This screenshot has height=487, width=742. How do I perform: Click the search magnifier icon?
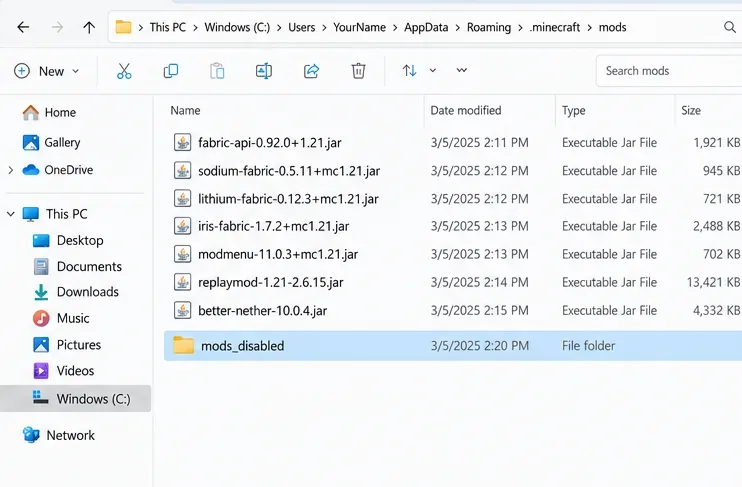point(730,27)
